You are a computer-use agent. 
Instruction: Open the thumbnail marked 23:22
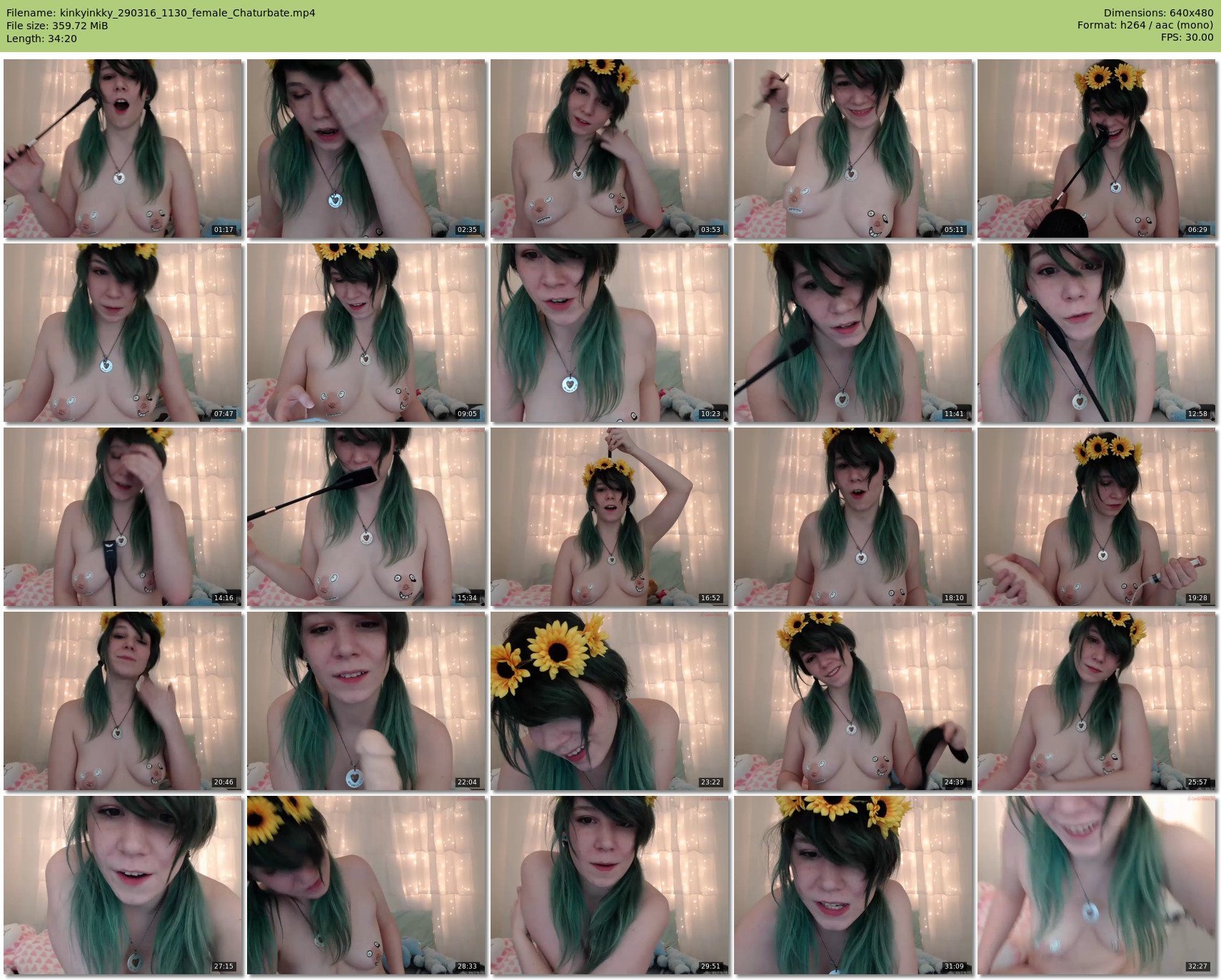(610, 701)
